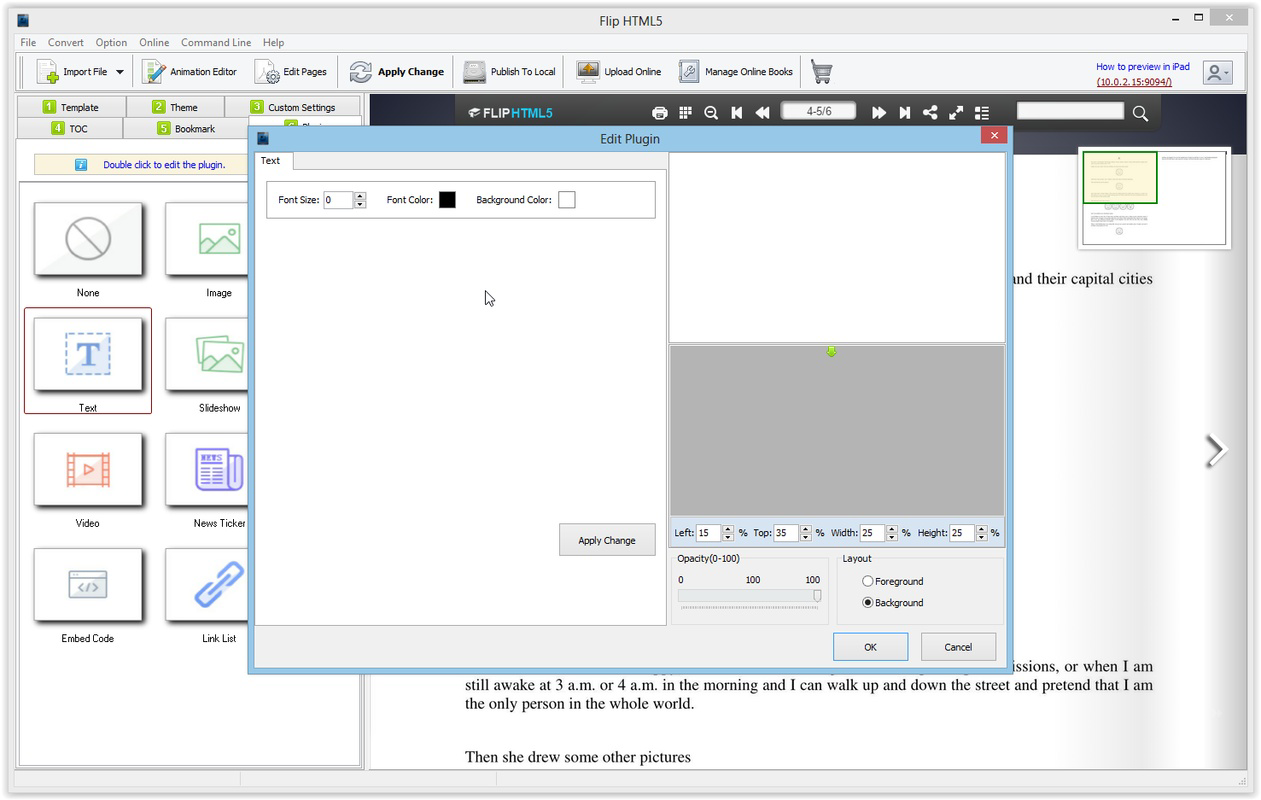Click the print icon in the viewer
This screenshot has width=1261, height=800.
click(659, 113)
